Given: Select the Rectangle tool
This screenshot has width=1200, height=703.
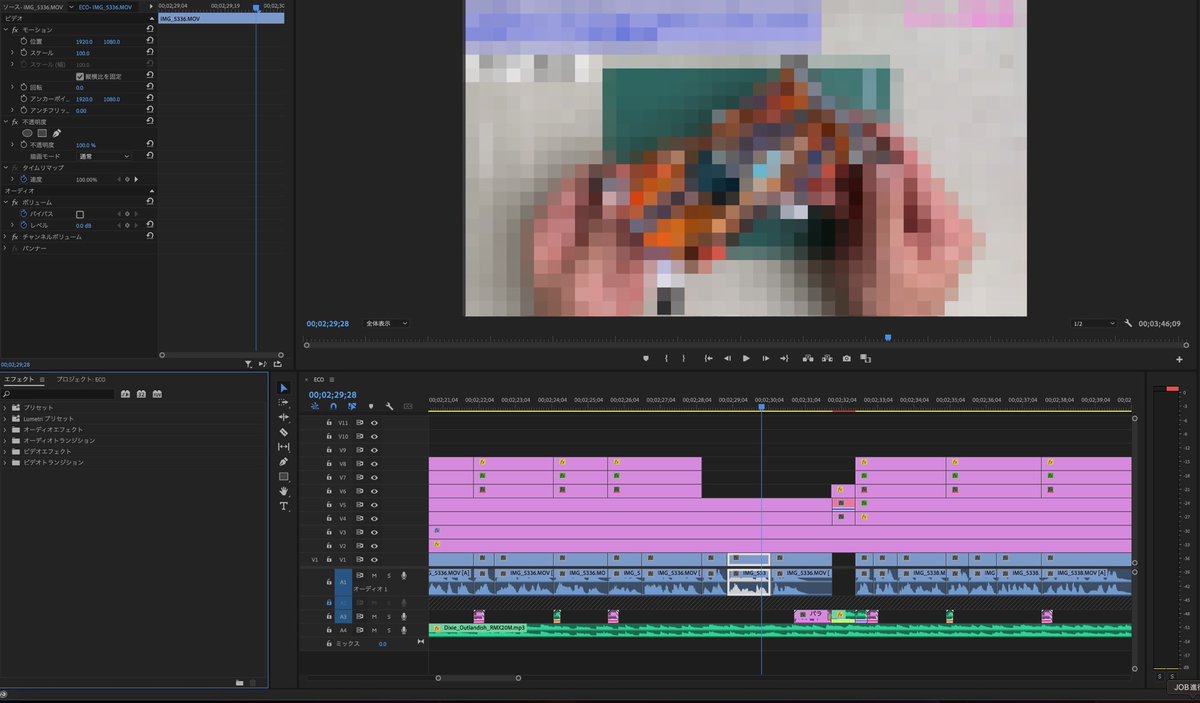Looking at the screenshot, I should click(283, 477).
